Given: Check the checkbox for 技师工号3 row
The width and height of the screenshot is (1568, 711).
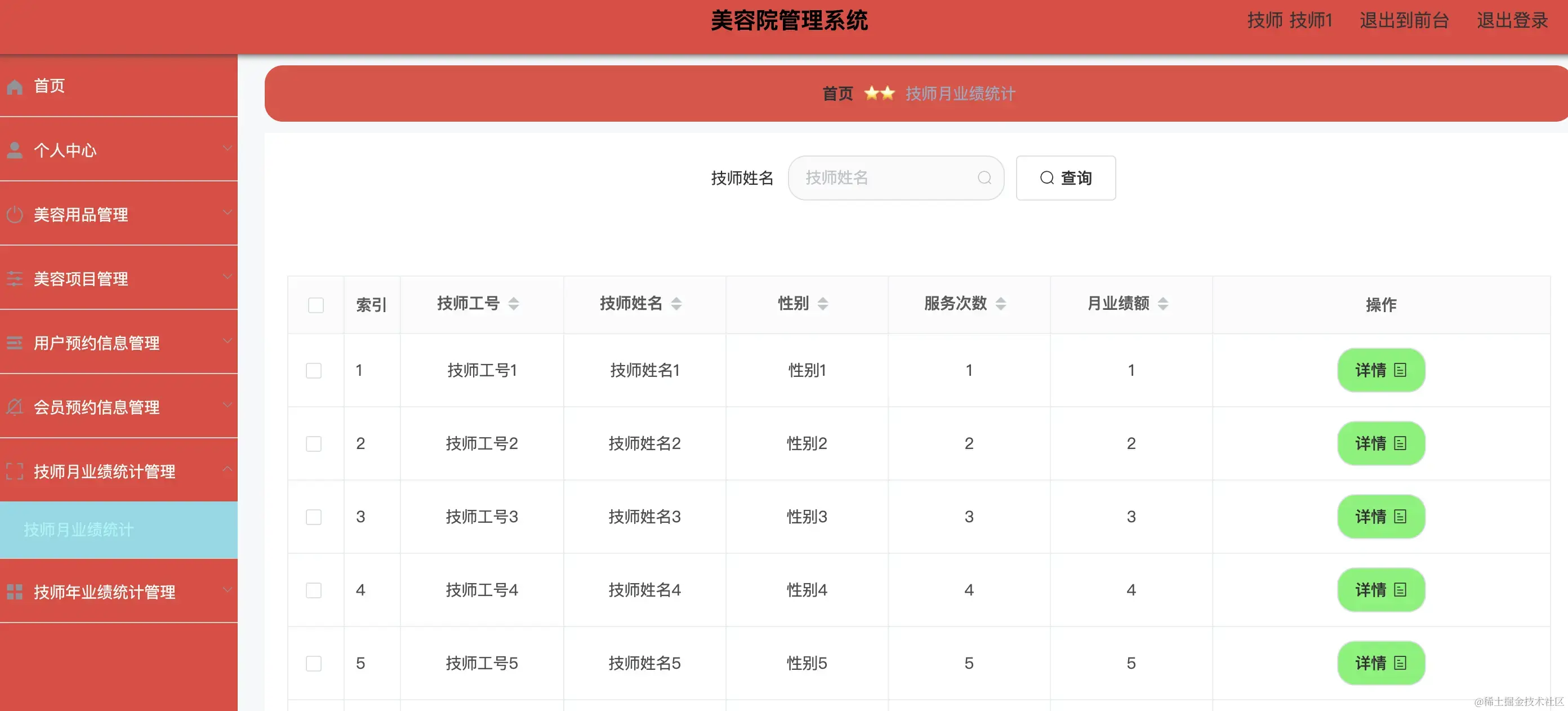Looking at the screenshot, I should coord(314,517).
